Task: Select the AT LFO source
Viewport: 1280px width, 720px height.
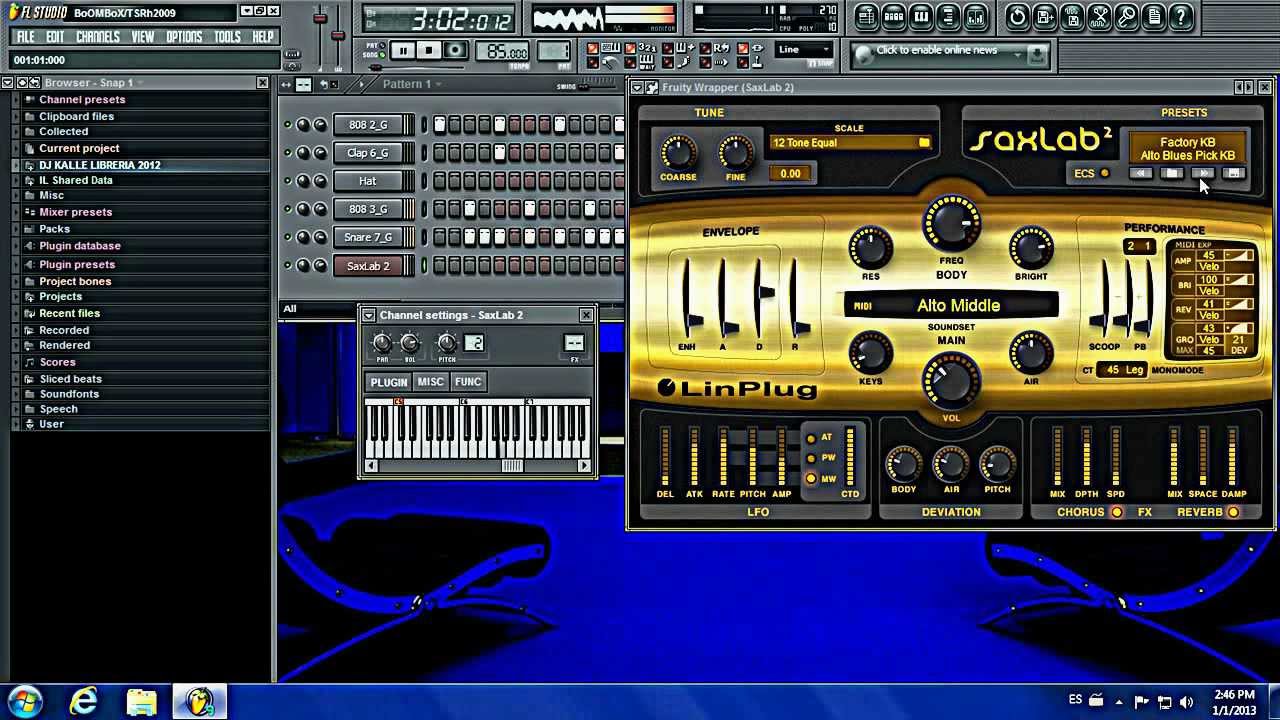Action: 812,438
